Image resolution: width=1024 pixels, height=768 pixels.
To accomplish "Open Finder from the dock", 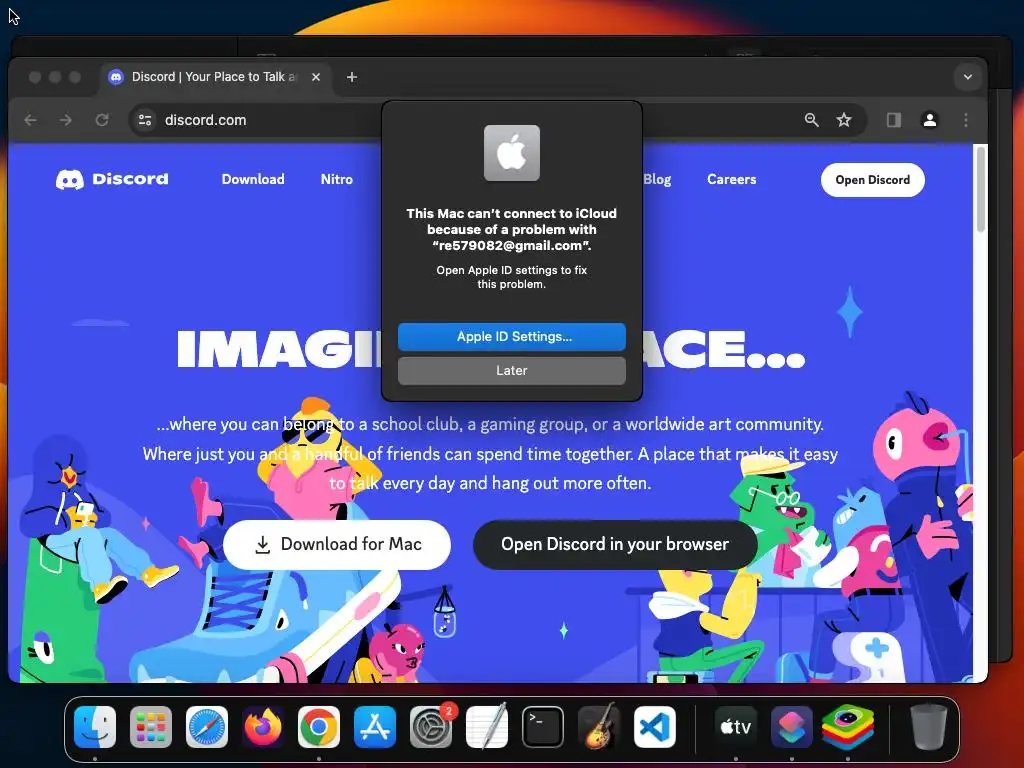I will tap(95, 727).
